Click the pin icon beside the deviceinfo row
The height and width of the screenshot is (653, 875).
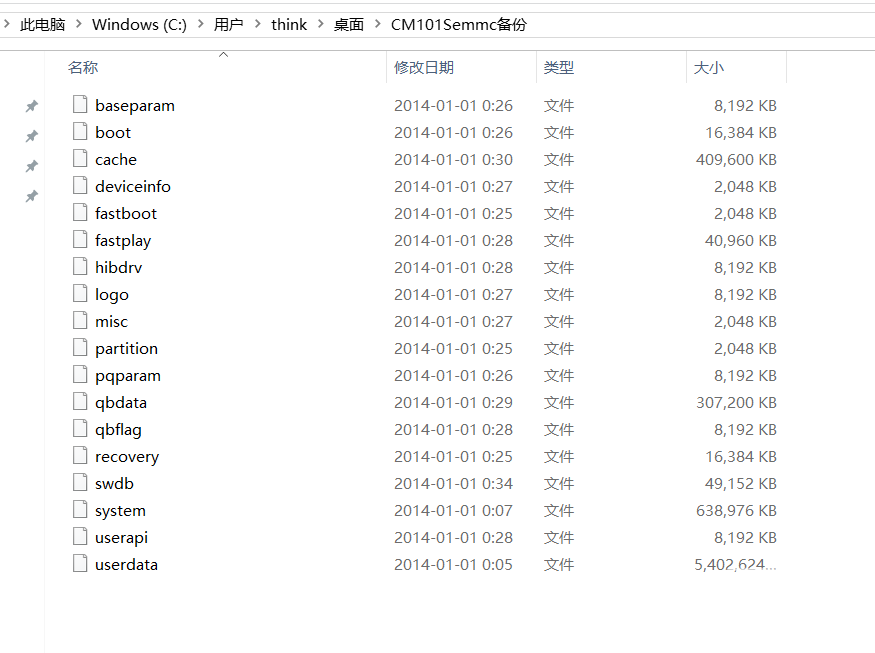(x=32, y=196)
